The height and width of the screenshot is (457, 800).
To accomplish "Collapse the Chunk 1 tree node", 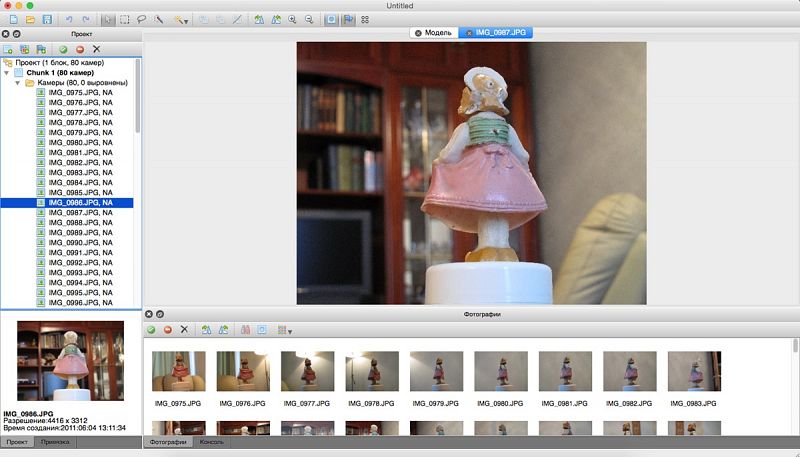I will (x=7, y=72).
